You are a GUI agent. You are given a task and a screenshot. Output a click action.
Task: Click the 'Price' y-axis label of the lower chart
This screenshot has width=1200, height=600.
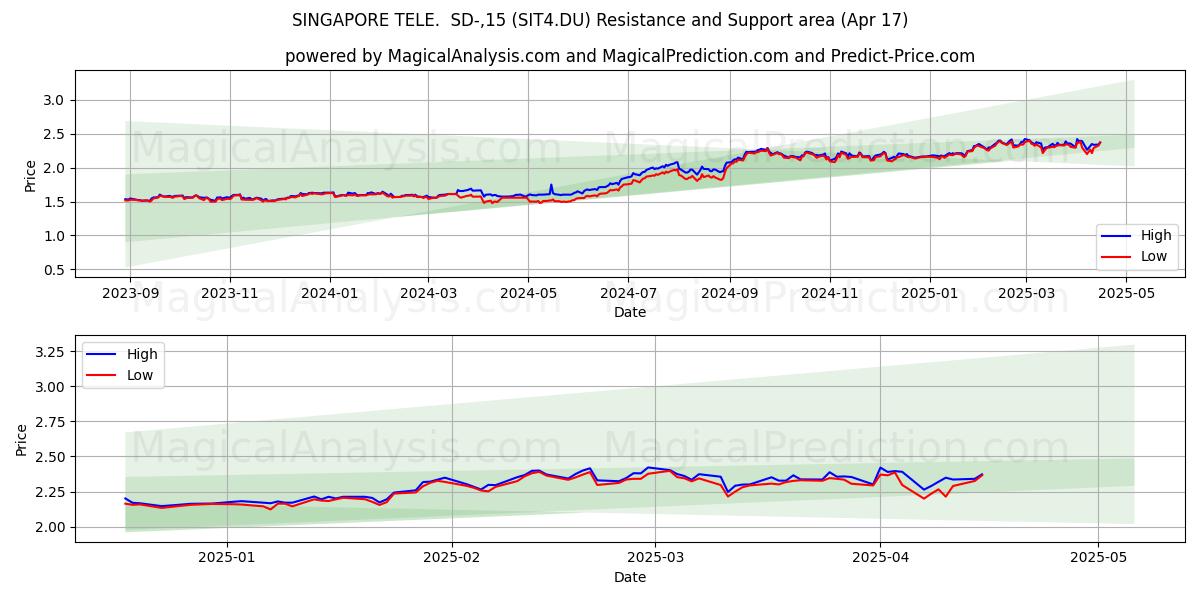click(x=22, y=440)
